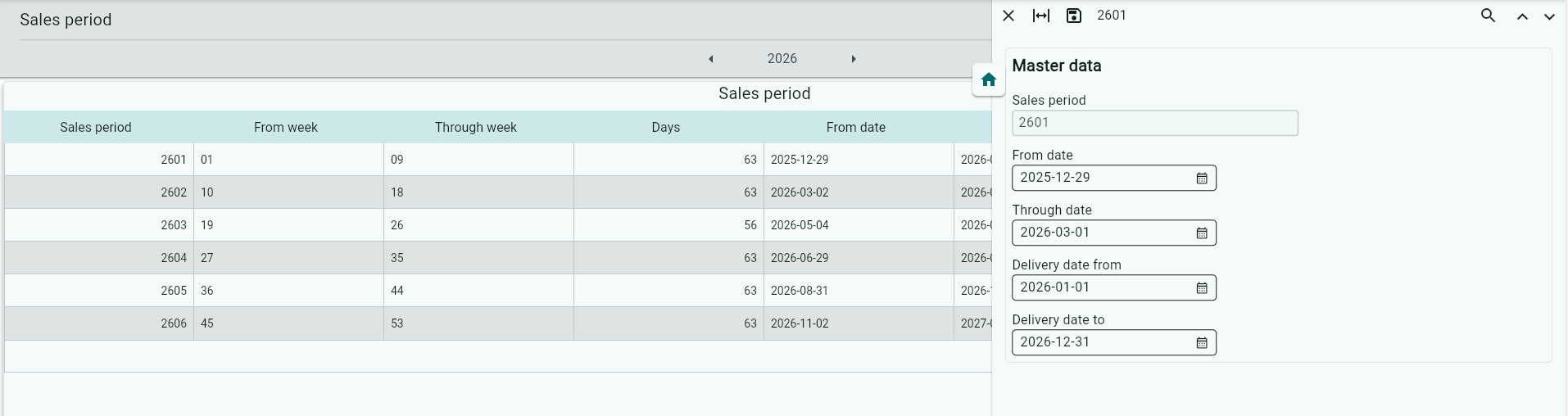Sort by the From week column header
1568x416 pixels.
click(x=285, y=127)
